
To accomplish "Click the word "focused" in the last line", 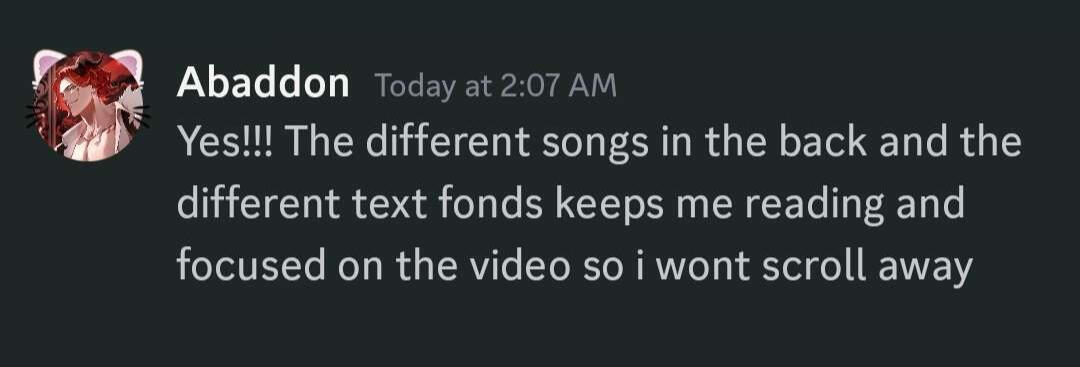I will point(251,267).
